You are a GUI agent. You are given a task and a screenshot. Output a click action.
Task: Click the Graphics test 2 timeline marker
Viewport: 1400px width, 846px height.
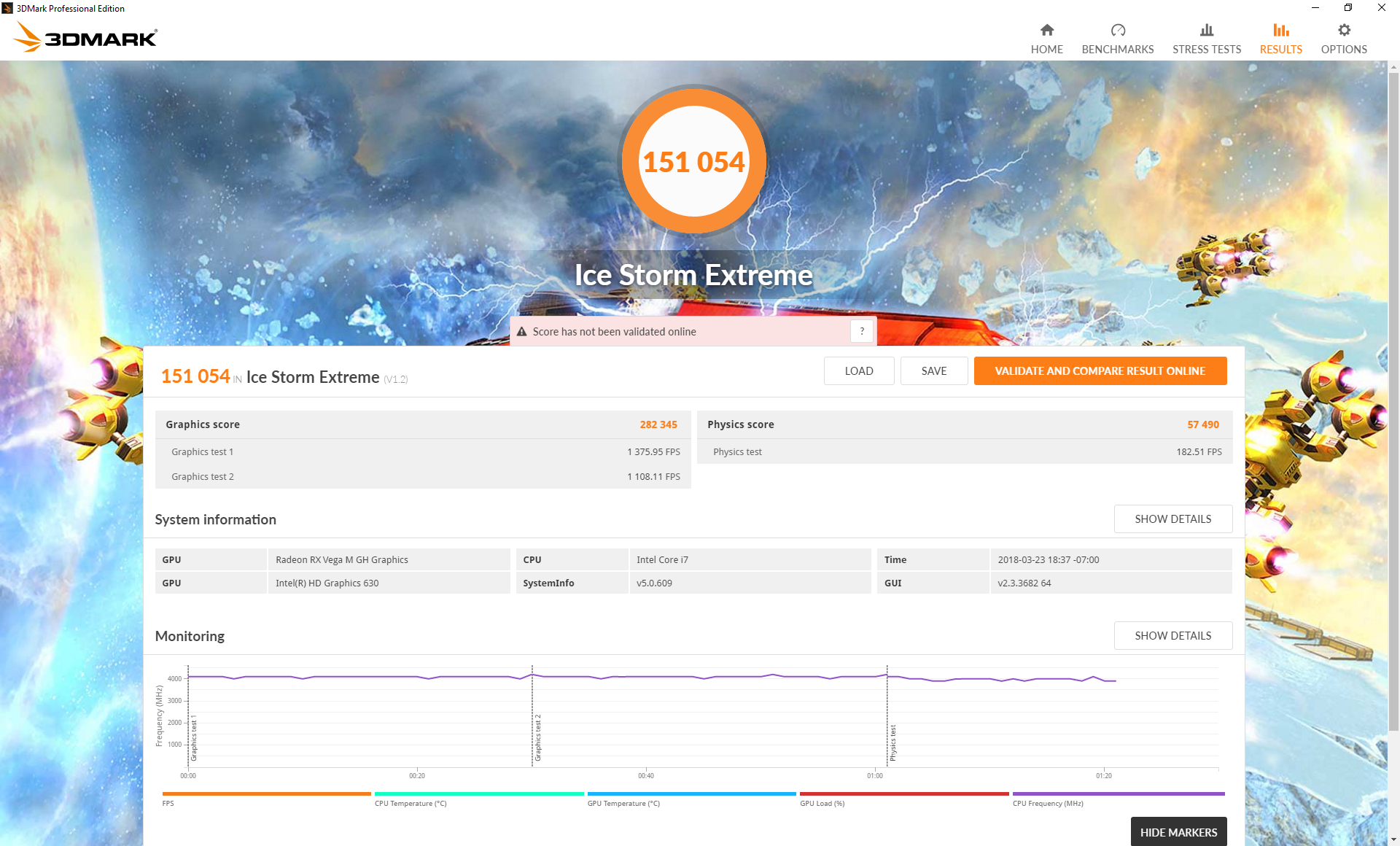(x=538, y=738)
